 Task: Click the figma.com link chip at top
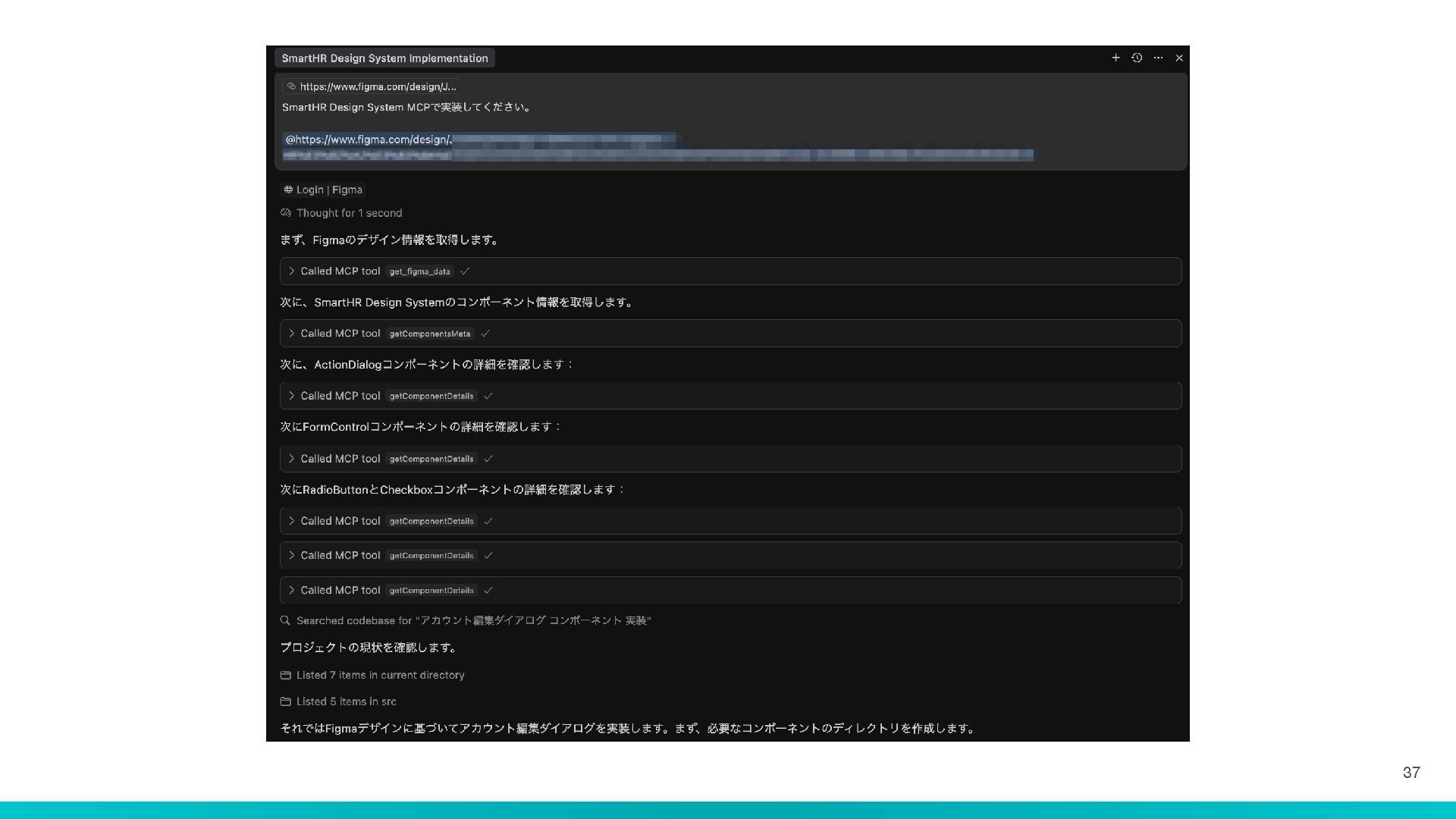click(372, 86)
